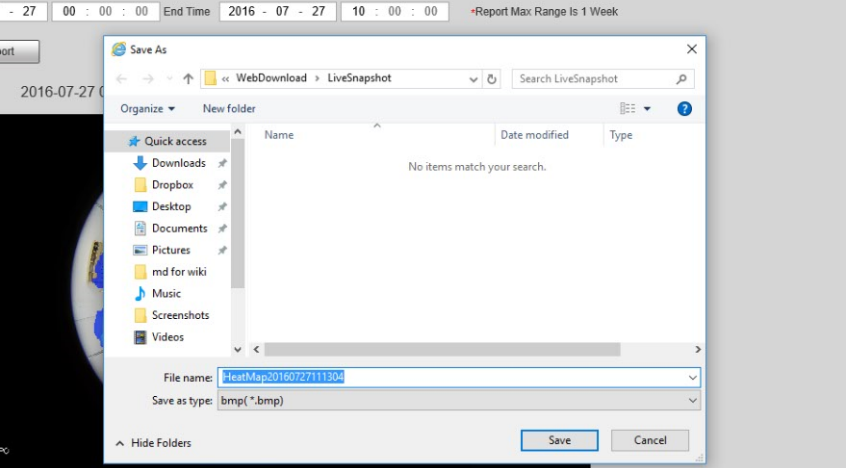846x468 pixels.
Task: Unpin Documents using its pin icon
Action: click(222, 228)
